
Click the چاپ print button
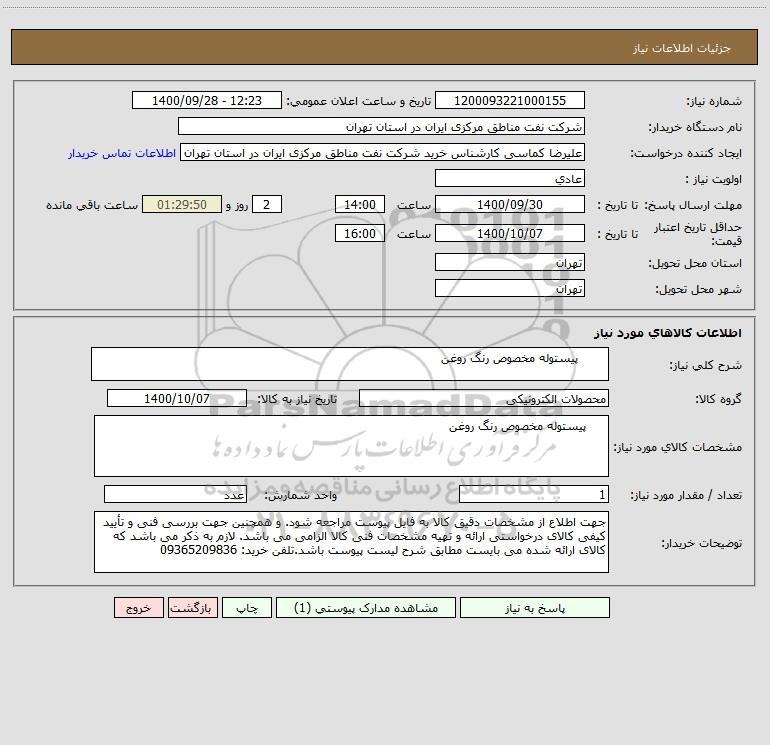point(247,607)
